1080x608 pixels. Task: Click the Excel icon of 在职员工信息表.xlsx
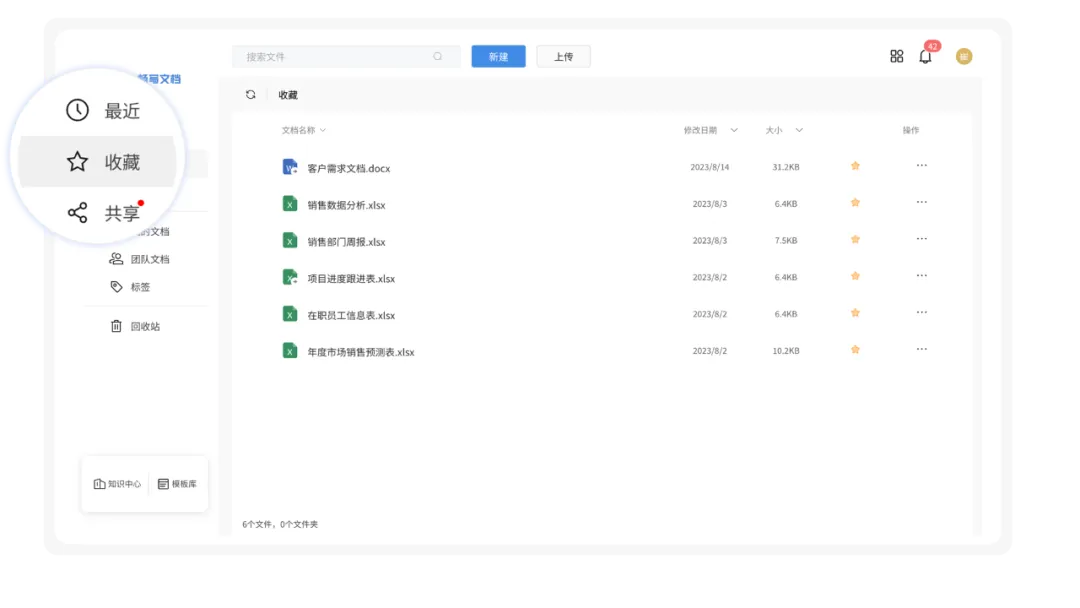(x=290, y=314)
